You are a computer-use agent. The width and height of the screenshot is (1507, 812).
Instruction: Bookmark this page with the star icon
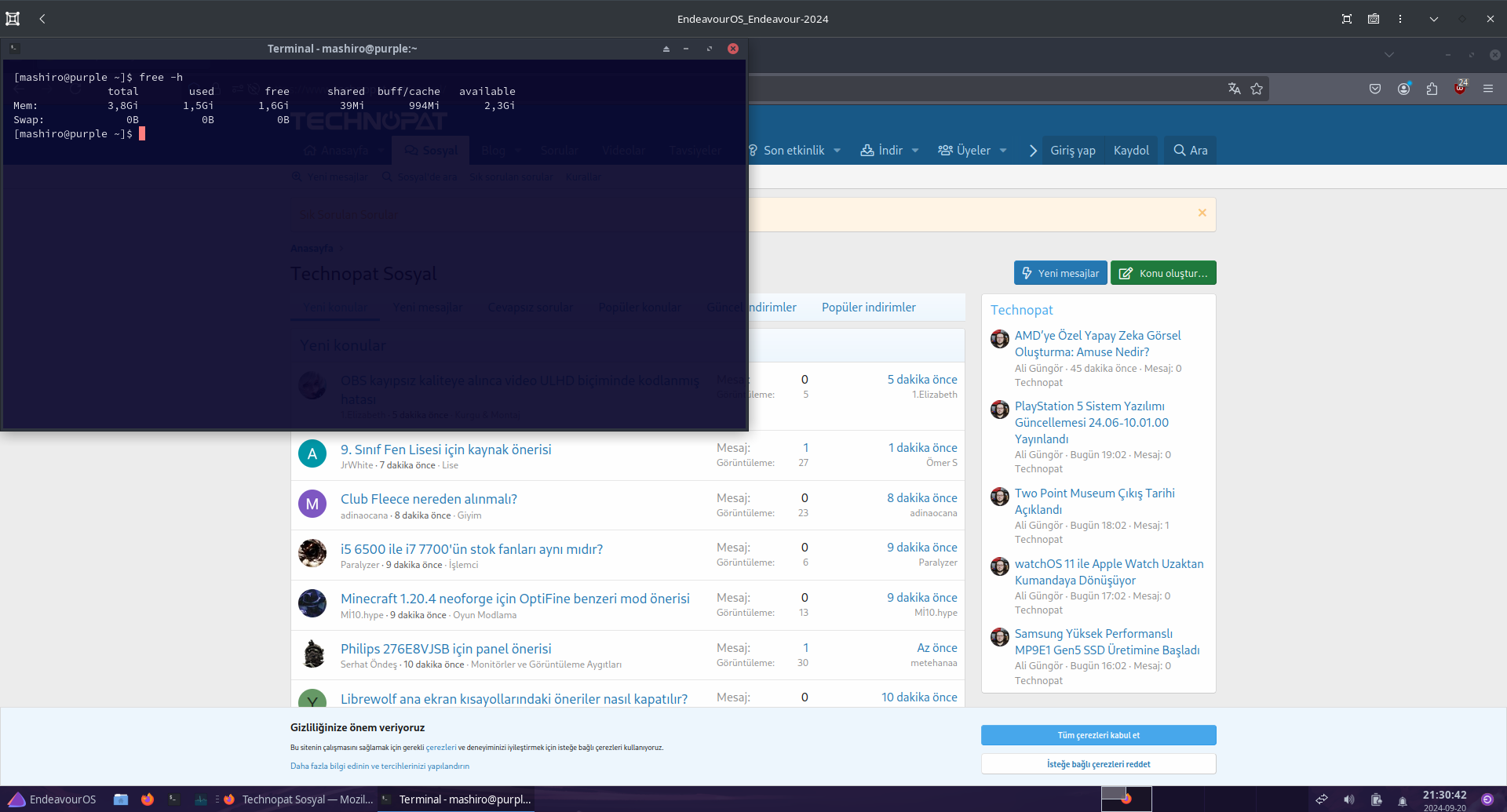1257,89
